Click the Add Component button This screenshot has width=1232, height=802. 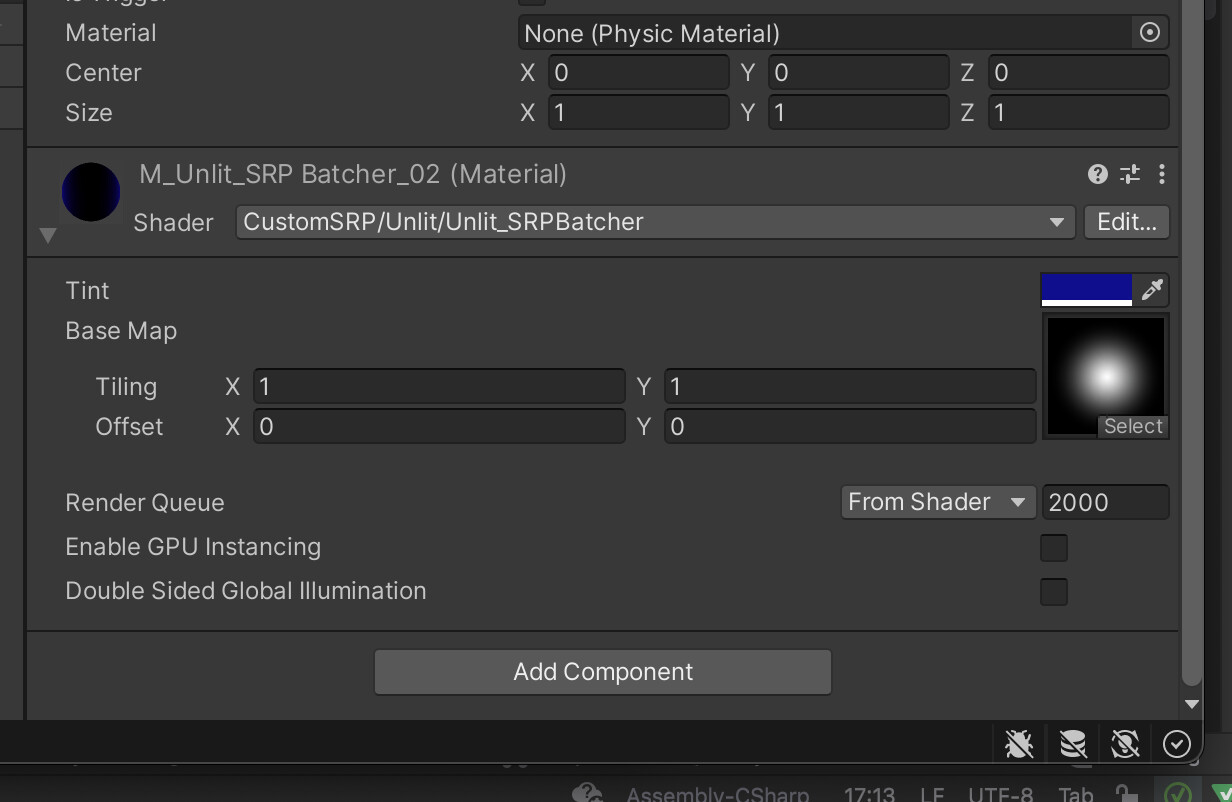pos(603,672)
